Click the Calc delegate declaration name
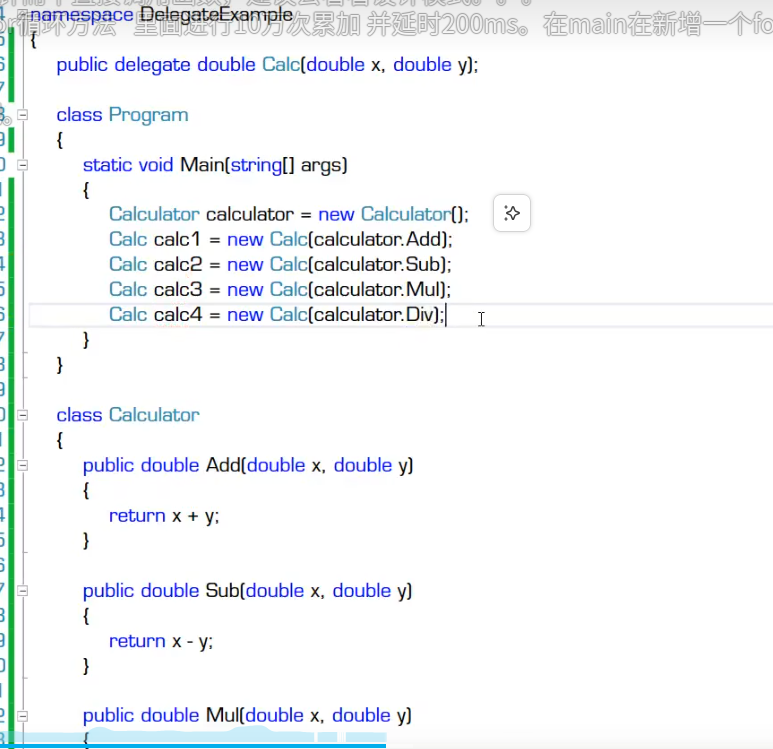773x749 pixels. 281,65
